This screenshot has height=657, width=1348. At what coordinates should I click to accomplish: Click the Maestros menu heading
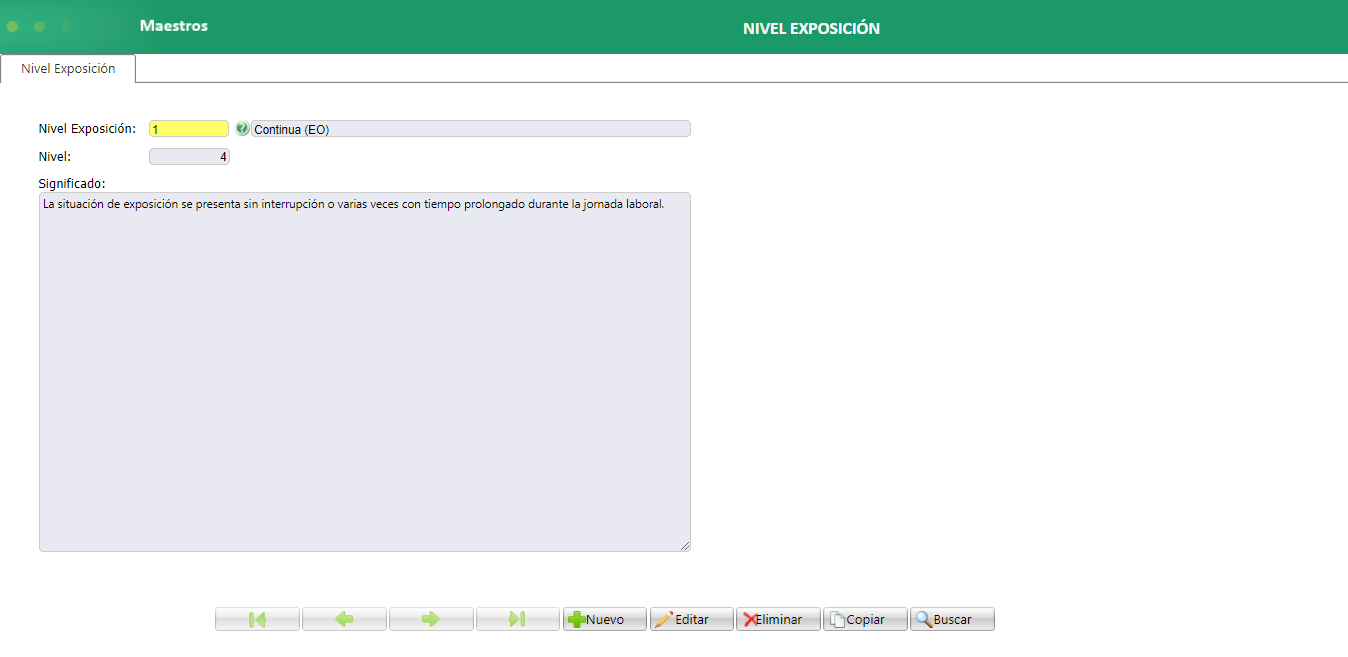pyautogui.click(x=172, y=27)
